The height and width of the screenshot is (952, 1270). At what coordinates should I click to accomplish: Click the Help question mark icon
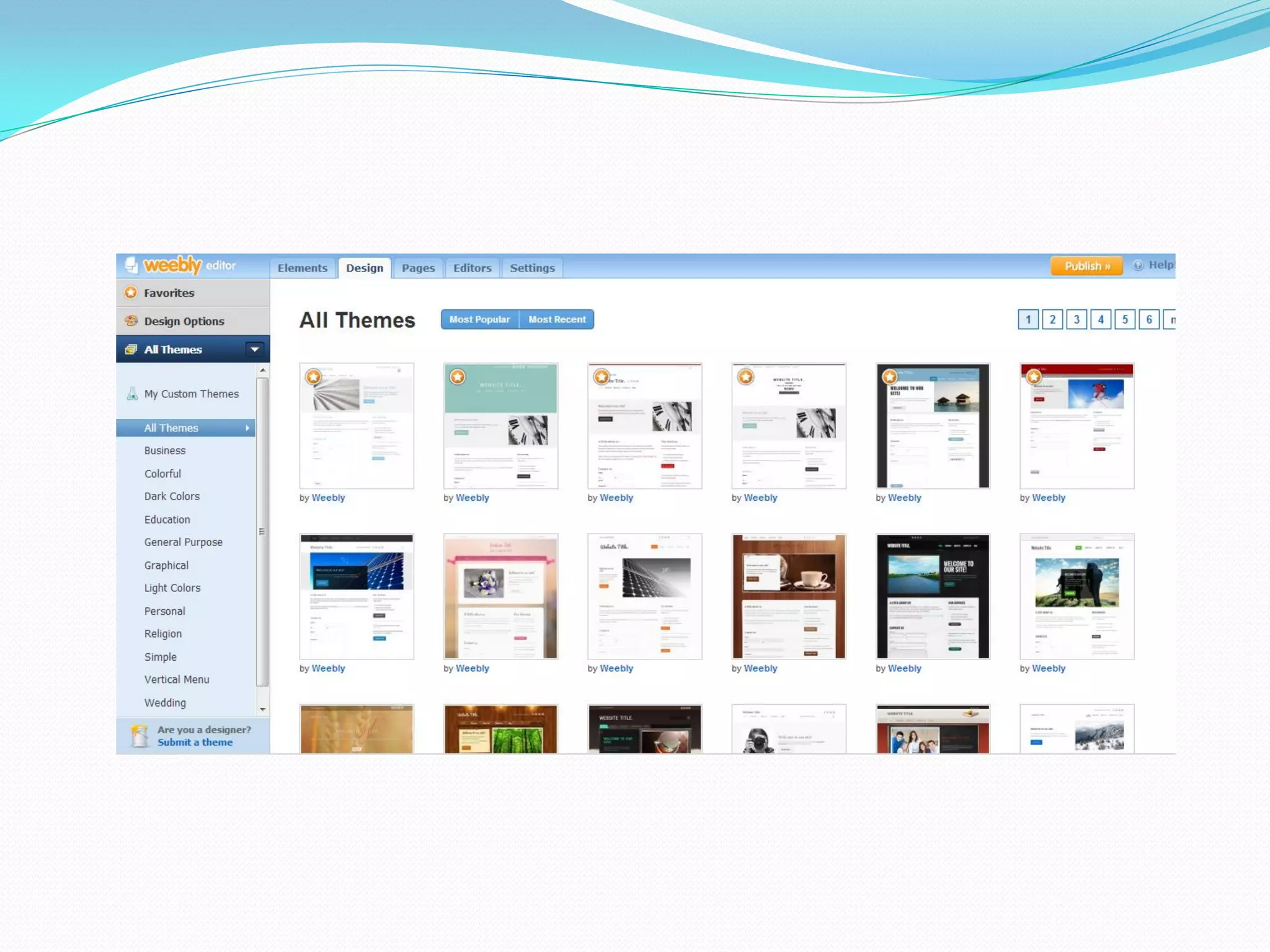pyautogui.click(x=1138, y=265)
